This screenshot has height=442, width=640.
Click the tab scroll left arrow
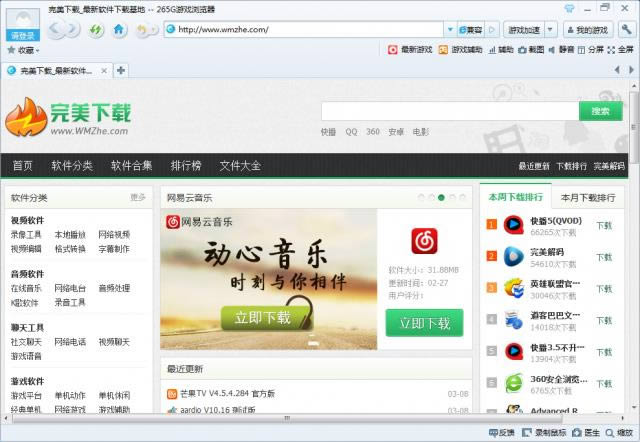617,70
